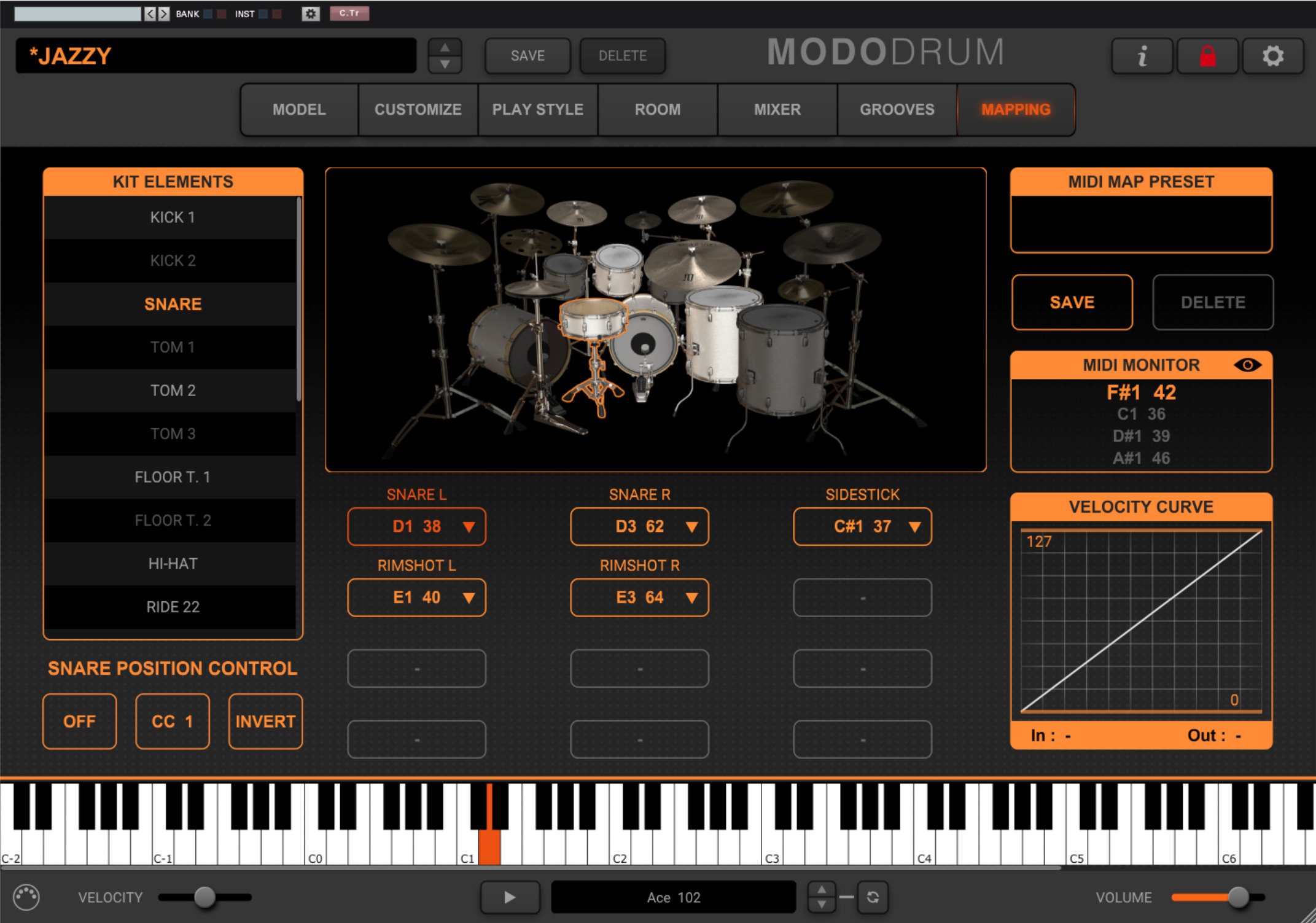
Task: Select TOM 1 in kit elements
Action: [x=170, y=347]
